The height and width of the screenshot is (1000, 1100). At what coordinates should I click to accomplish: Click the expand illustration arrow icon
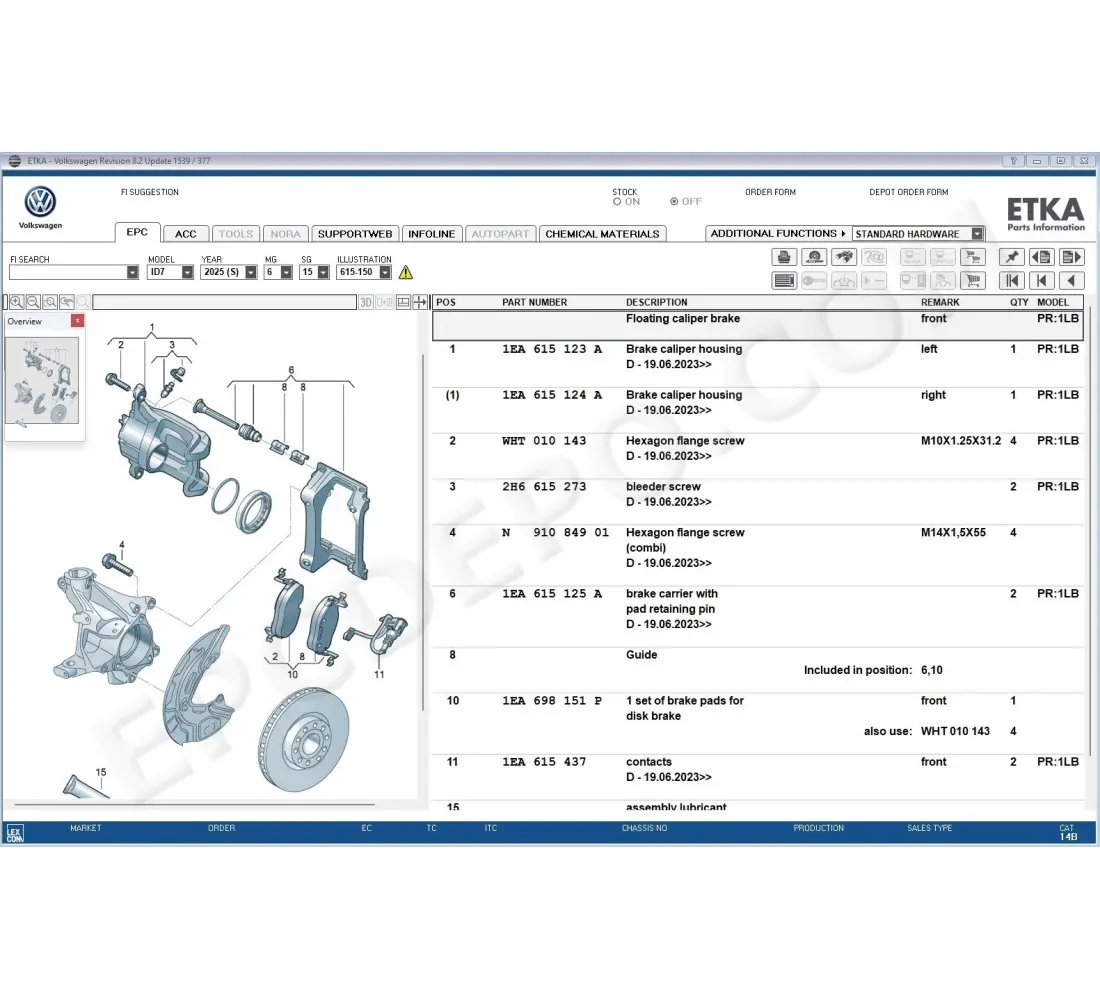pos(420,302)
